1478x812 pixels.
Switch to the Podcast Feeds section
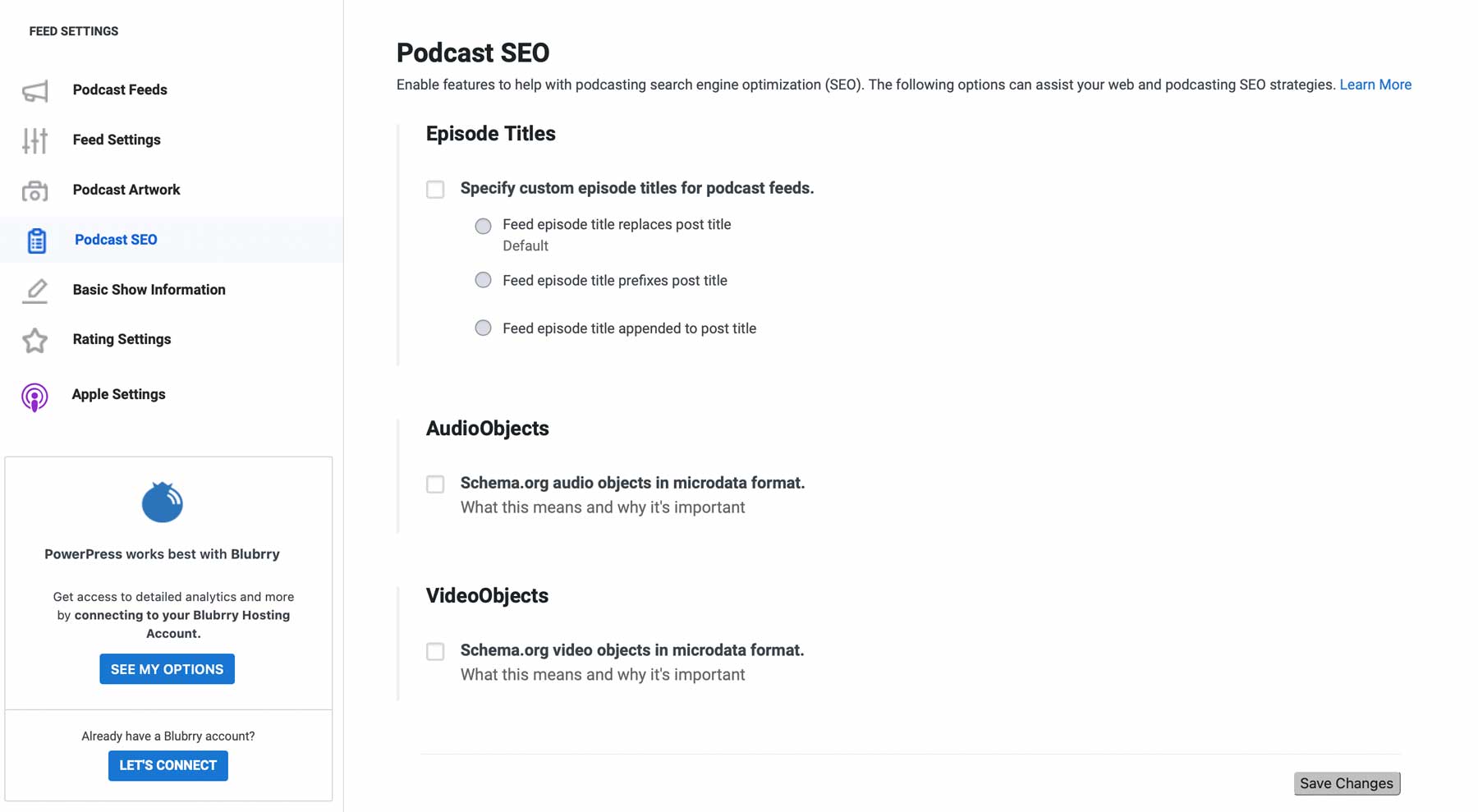click(x=120, y=89)
